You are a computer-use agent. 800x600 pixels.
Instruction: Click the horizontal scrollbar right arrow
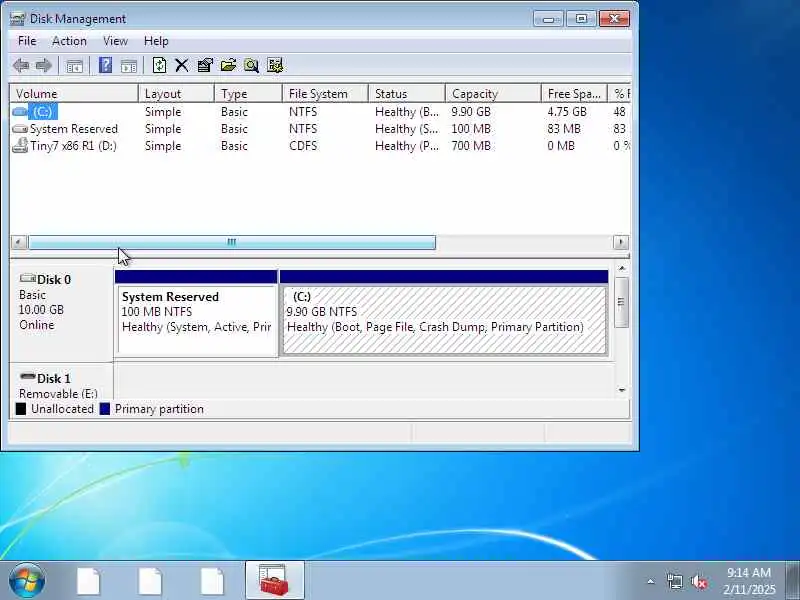[621, 242]
